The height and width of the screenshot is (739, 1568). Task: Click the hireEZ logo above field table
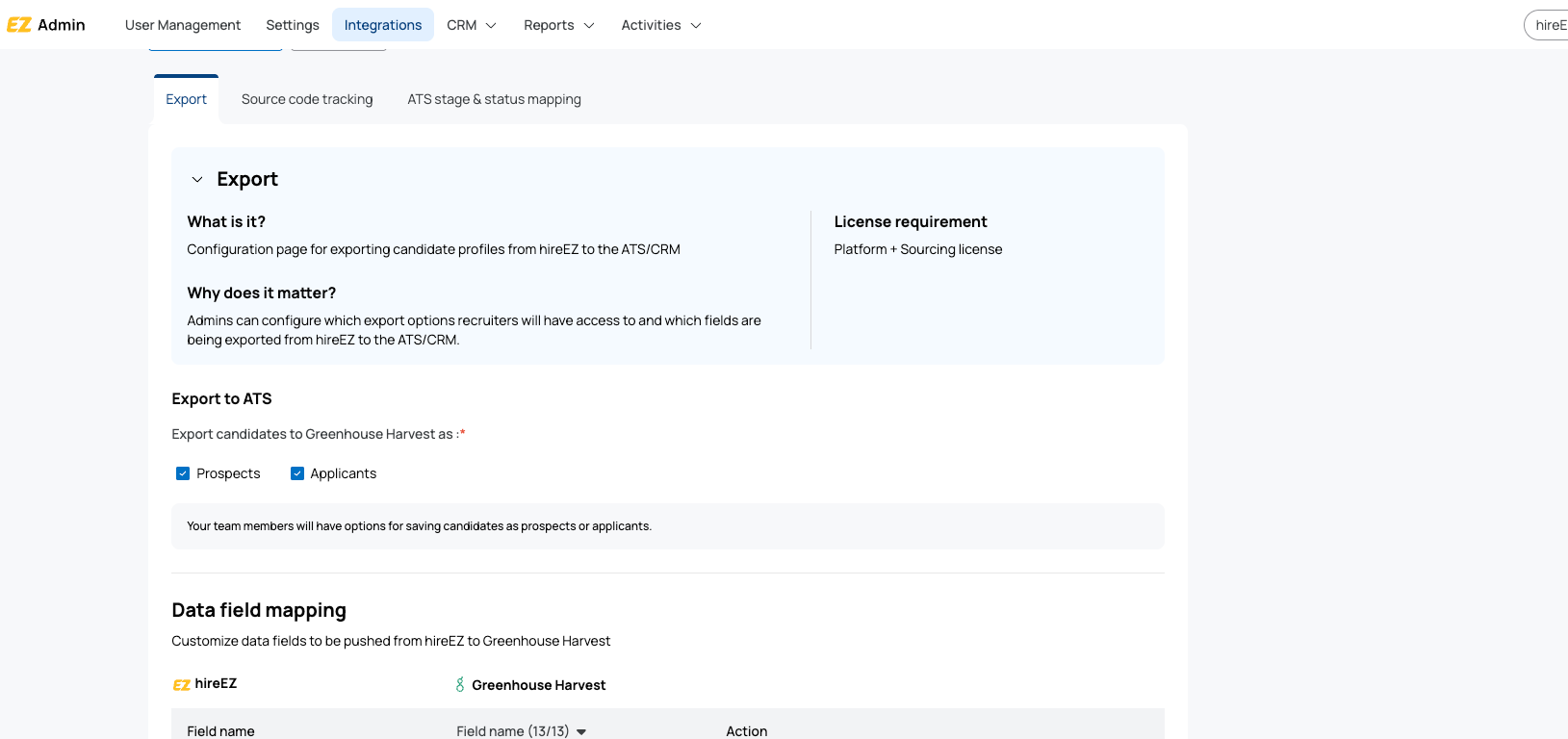click(x=204, y=684)
